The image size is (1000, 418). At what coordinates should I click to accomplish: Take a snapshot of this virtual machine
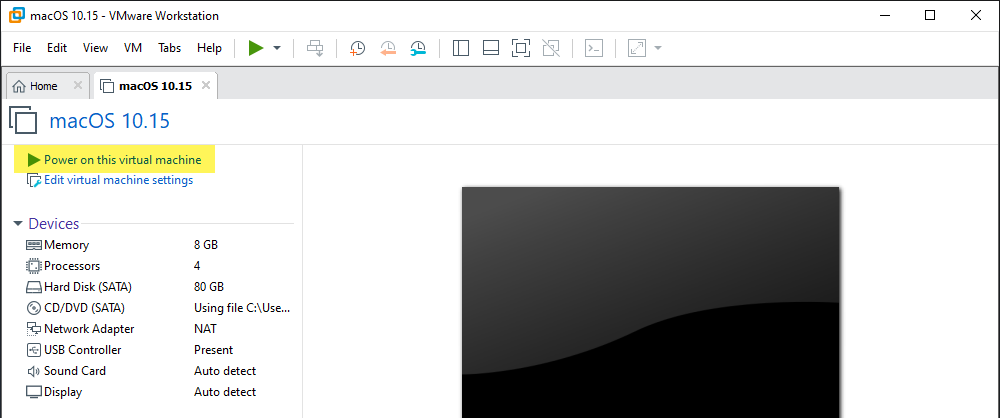click(x=357, y=49)
